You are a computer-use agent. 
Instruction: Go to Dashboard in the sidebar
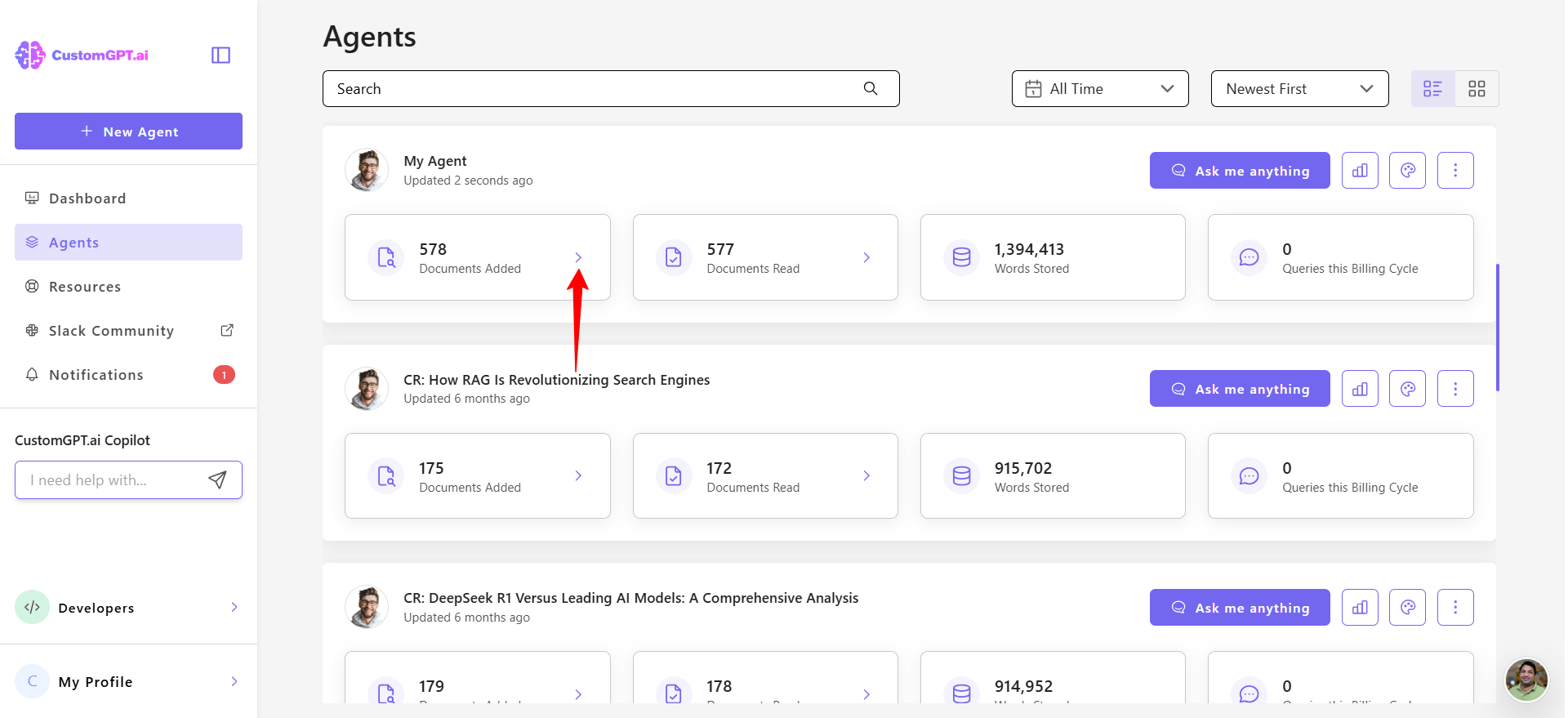pos(87,198)
